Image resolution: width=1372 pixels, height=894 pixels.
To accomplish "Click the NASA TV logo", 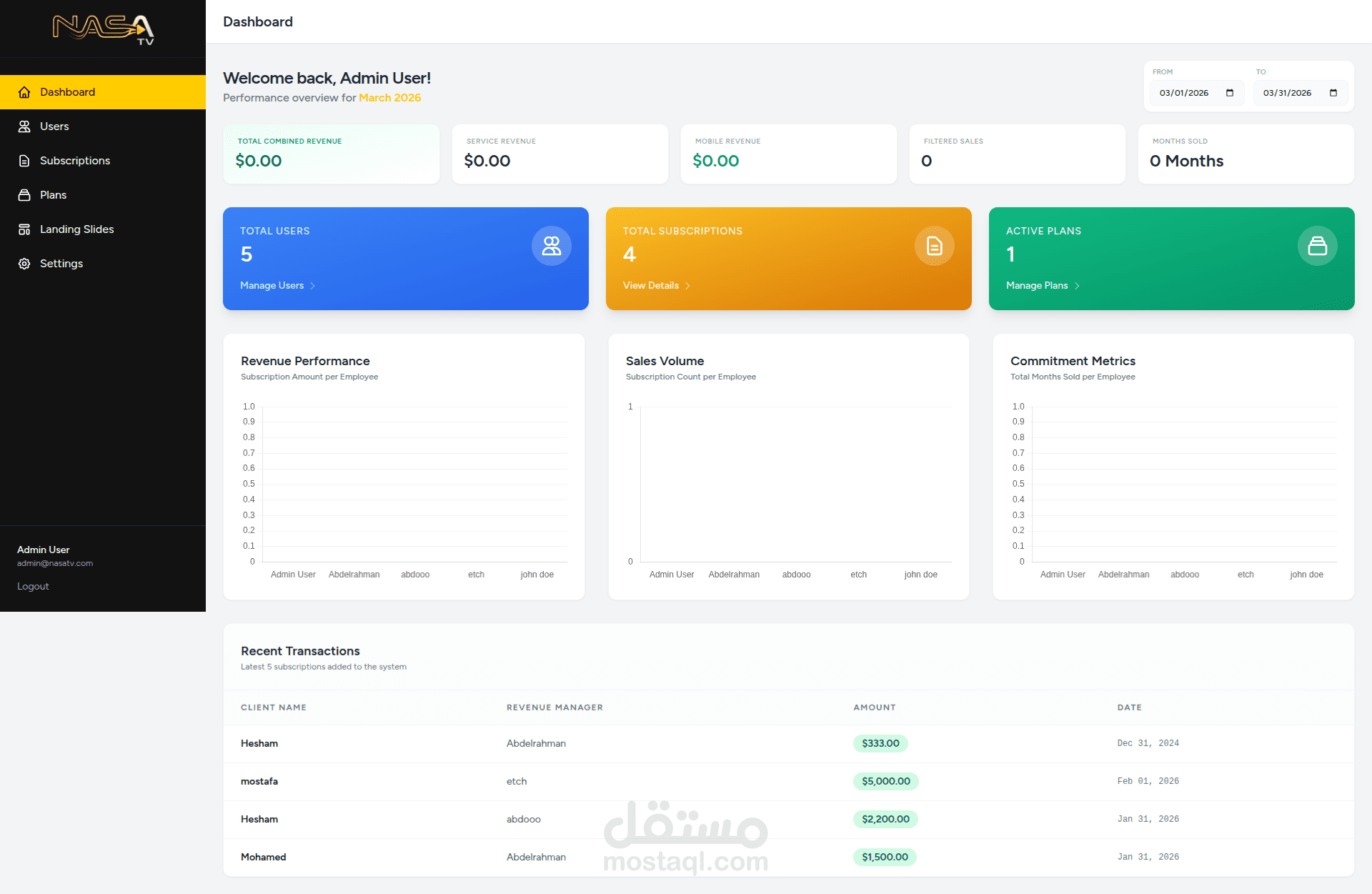I will tap(103, 29).
